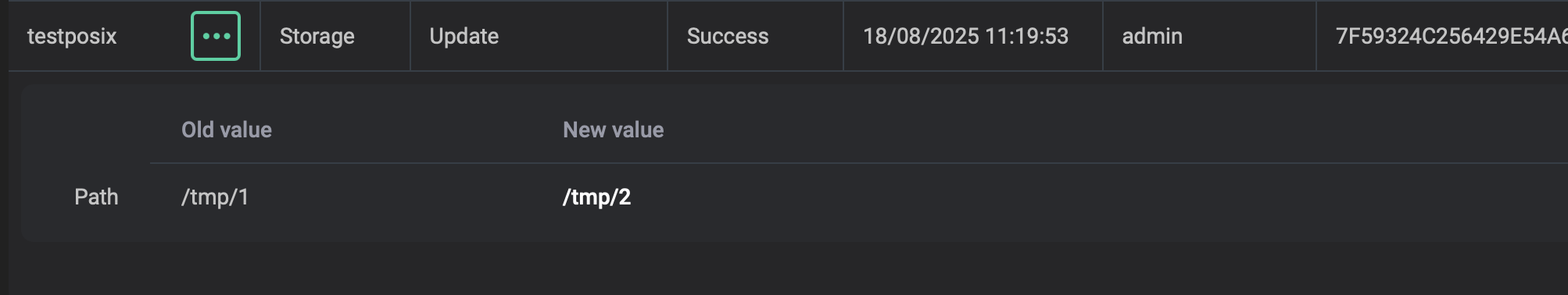This screenshot has height=295, width=1568.
Task: Select the testposix row name
Action: pos(72,36)
